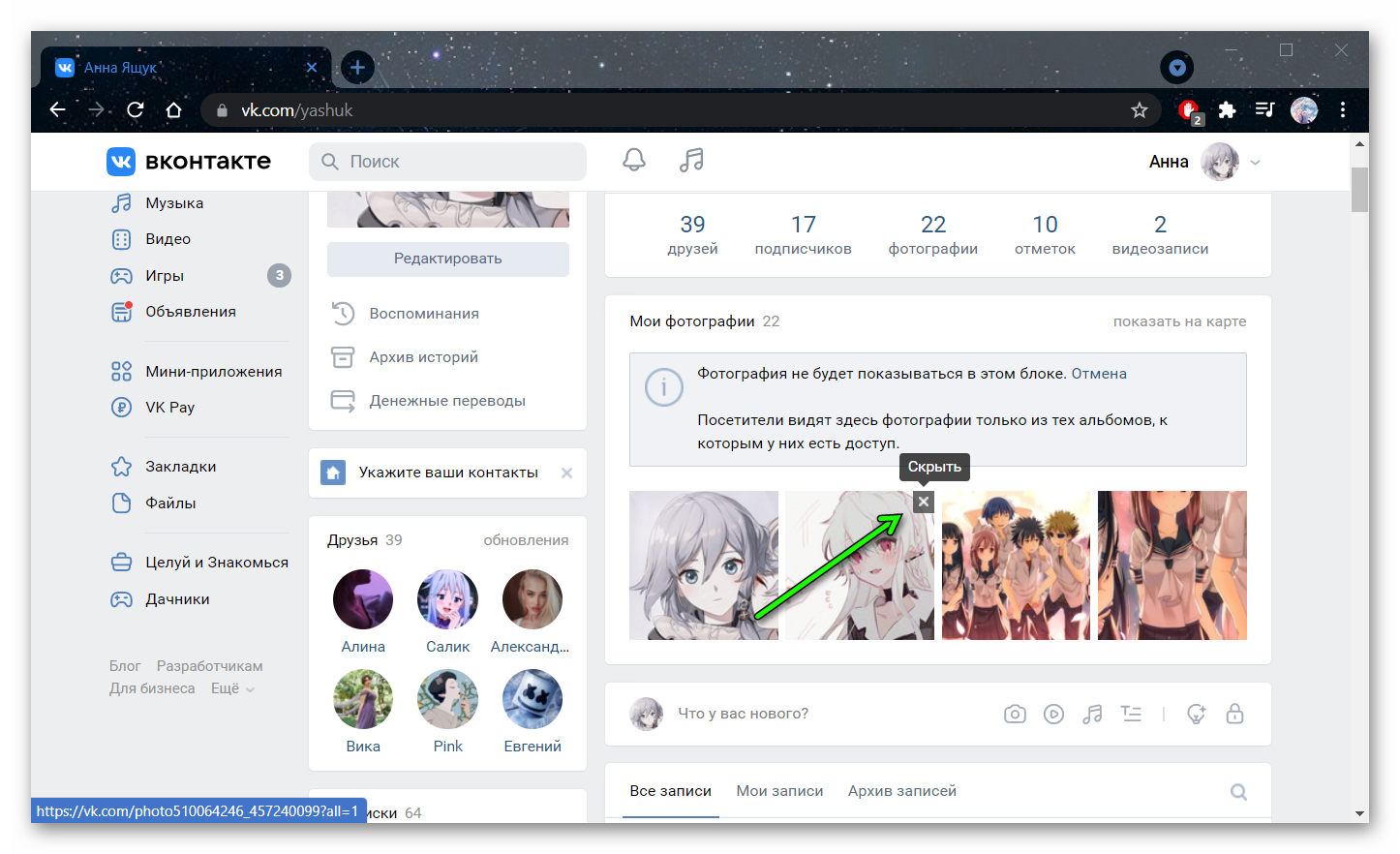The height and width of the screenshot is (854, 1400).
Task: Click Укажите ваши контакты prompt
Action: tap(448, 473)
